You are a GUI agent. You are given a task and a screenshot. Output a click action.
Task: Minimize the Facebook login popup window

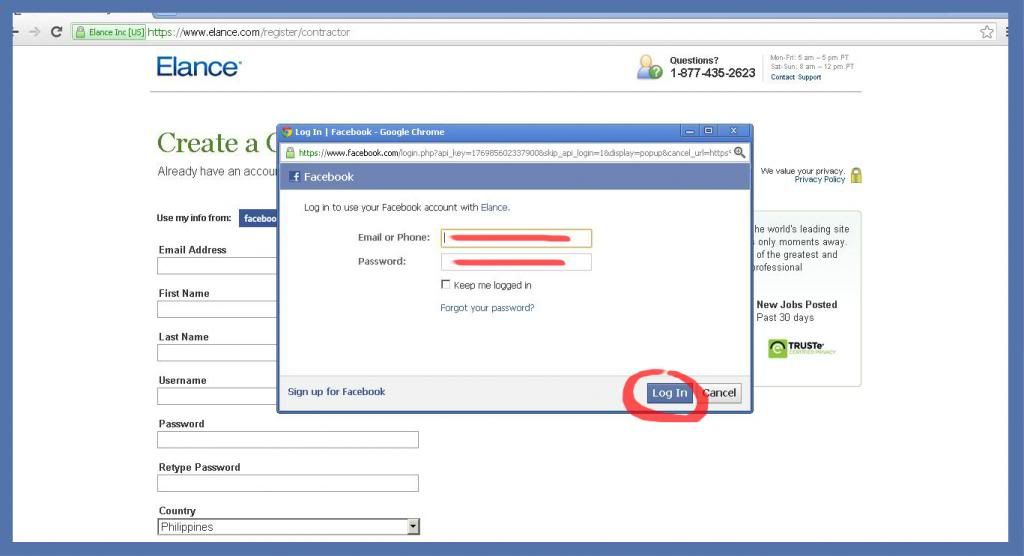(690, 131)
